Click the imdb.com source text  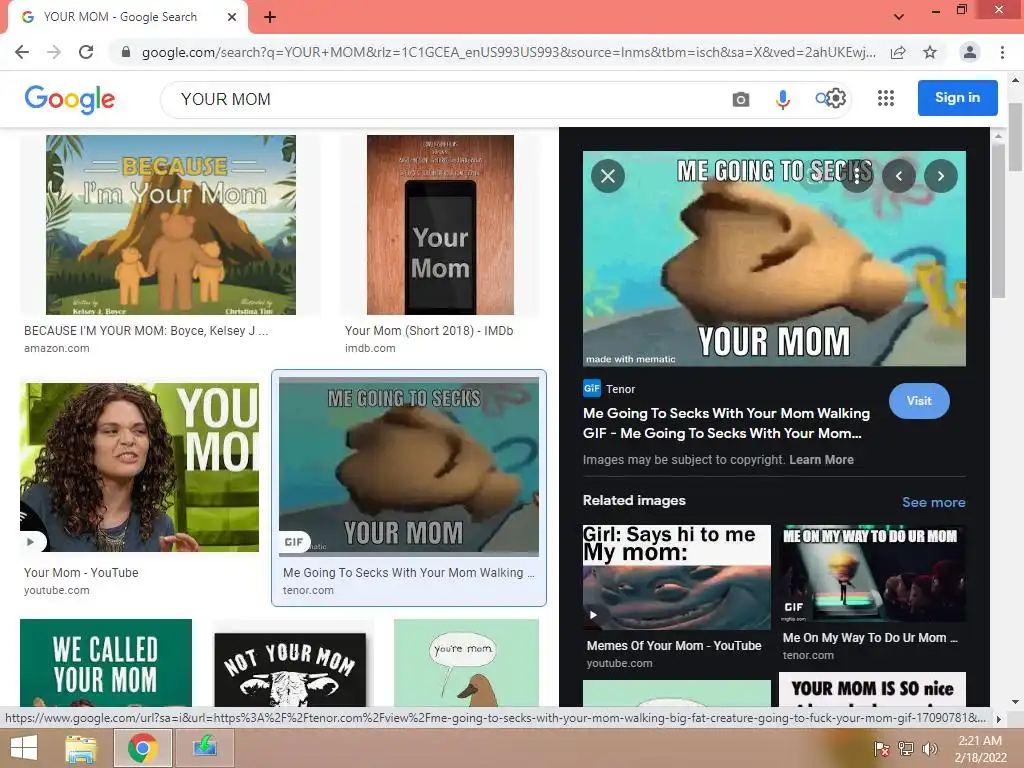[370, 348]
